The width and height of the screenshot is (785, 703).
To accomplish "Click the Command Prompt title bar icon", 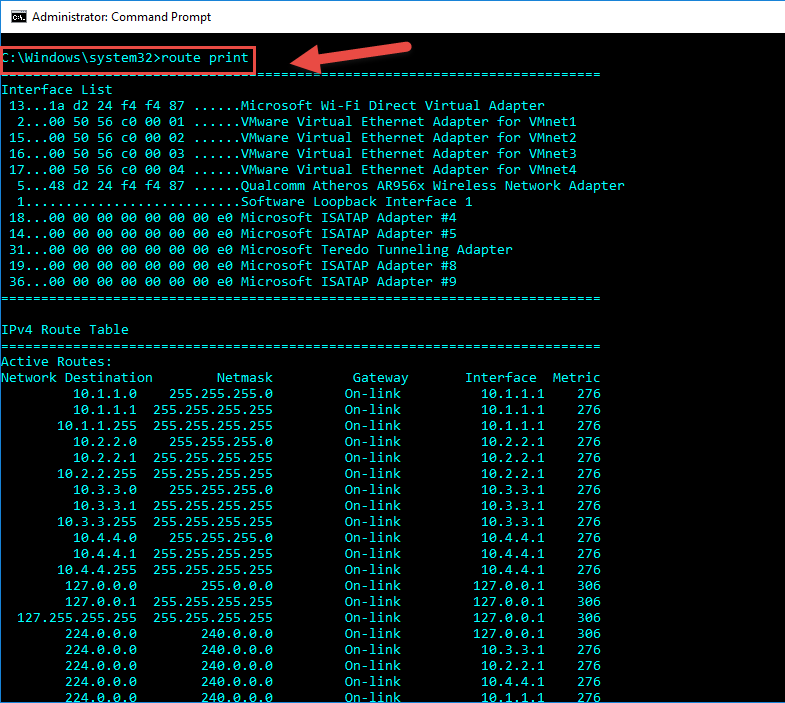I will 19,17.
